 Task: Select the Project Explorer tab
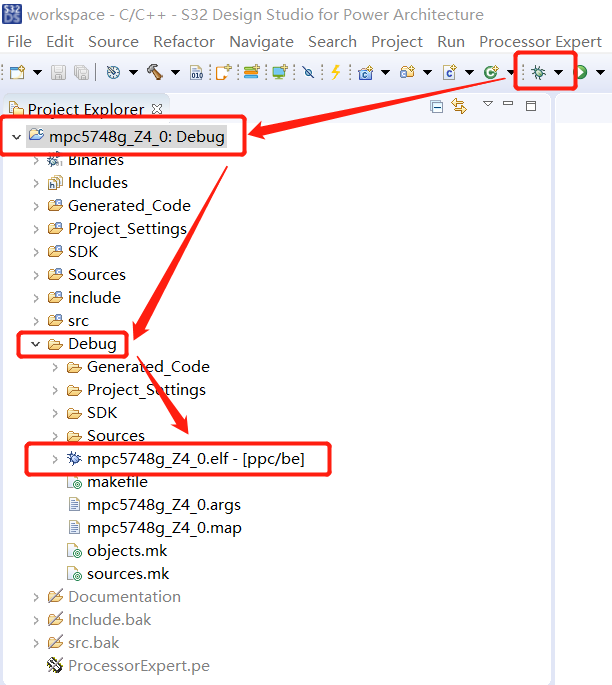click(86, 109)
